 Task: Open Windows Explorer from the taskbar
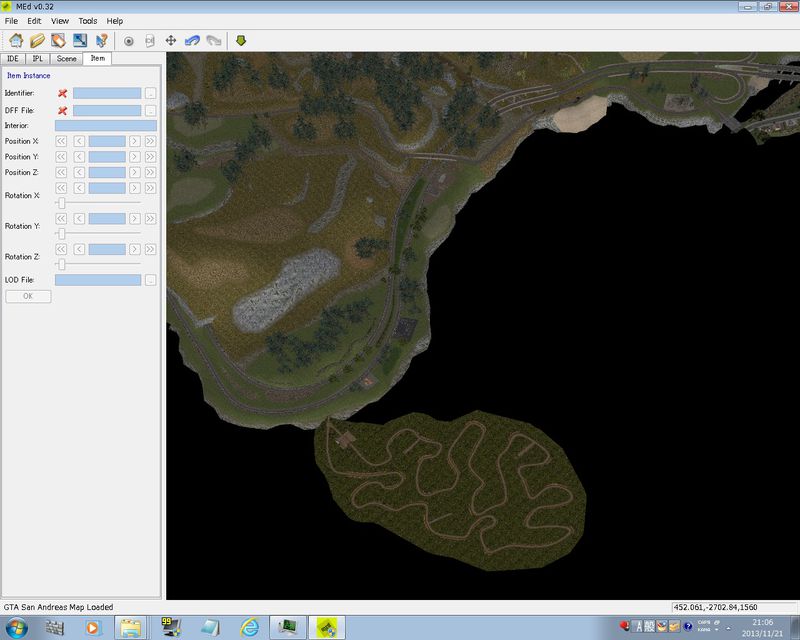pyautogui.click(x=131, y=627)
